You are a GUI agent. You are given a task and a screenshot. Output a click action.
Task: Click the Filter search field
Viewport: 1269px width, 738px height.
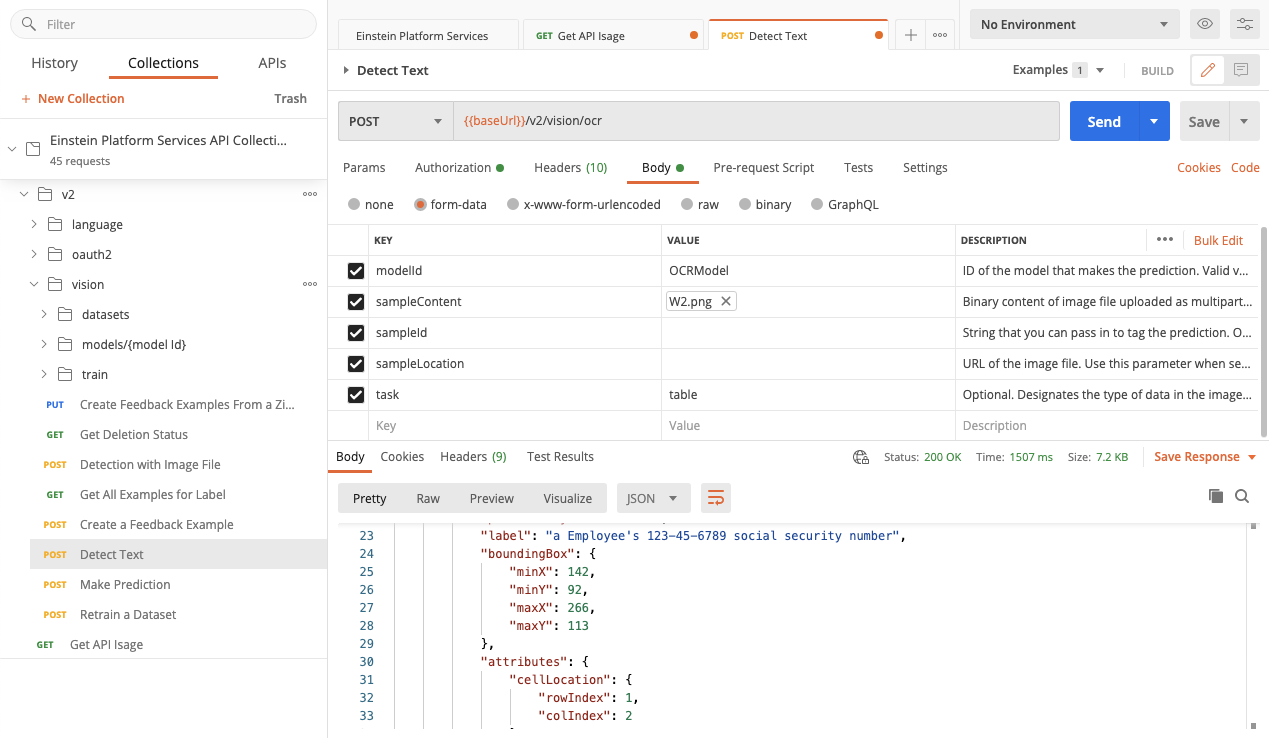(x=163, y=24)
